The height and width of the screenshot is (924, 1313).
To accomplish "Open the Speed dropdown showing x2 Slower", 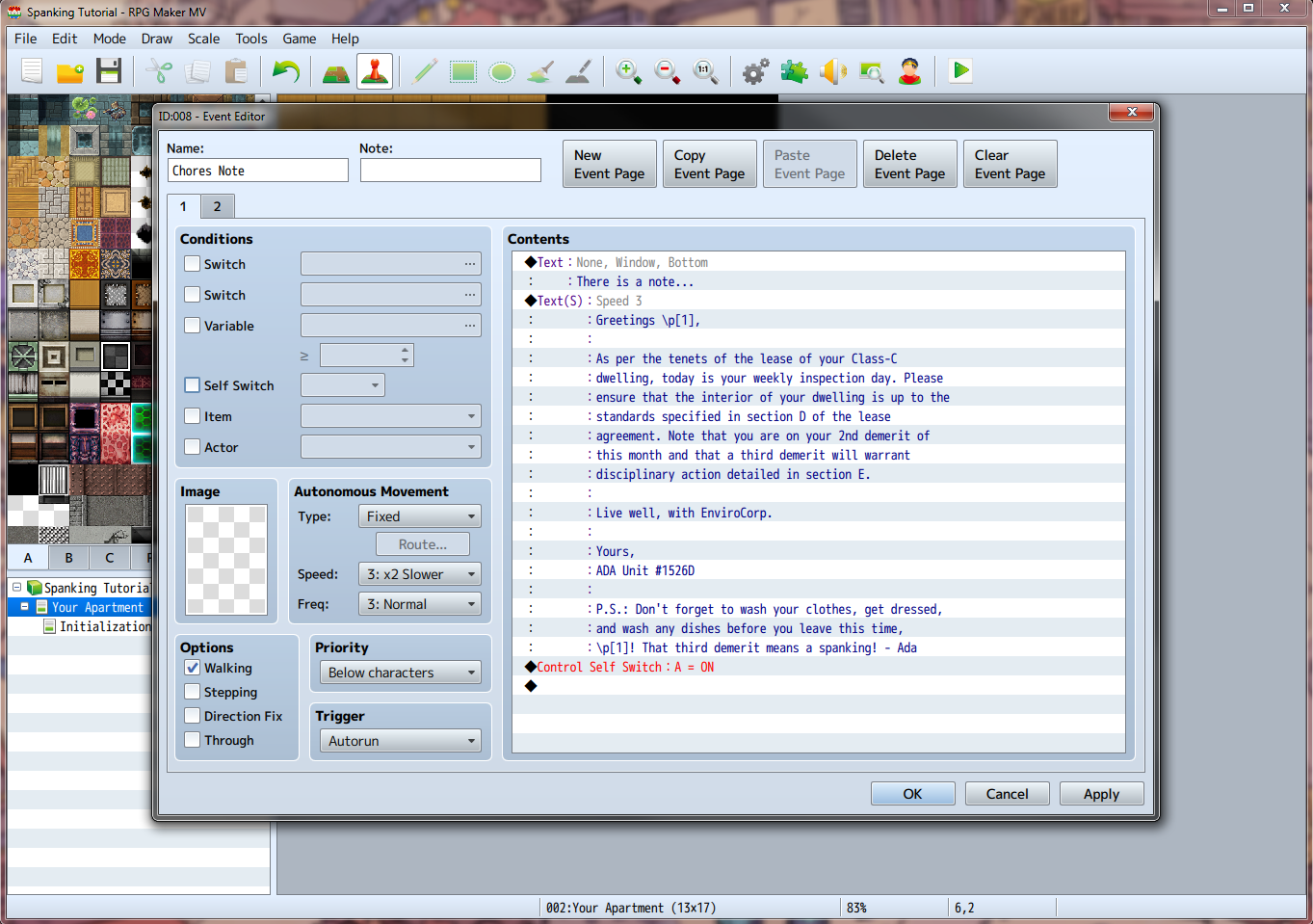I will pos(420,574).
